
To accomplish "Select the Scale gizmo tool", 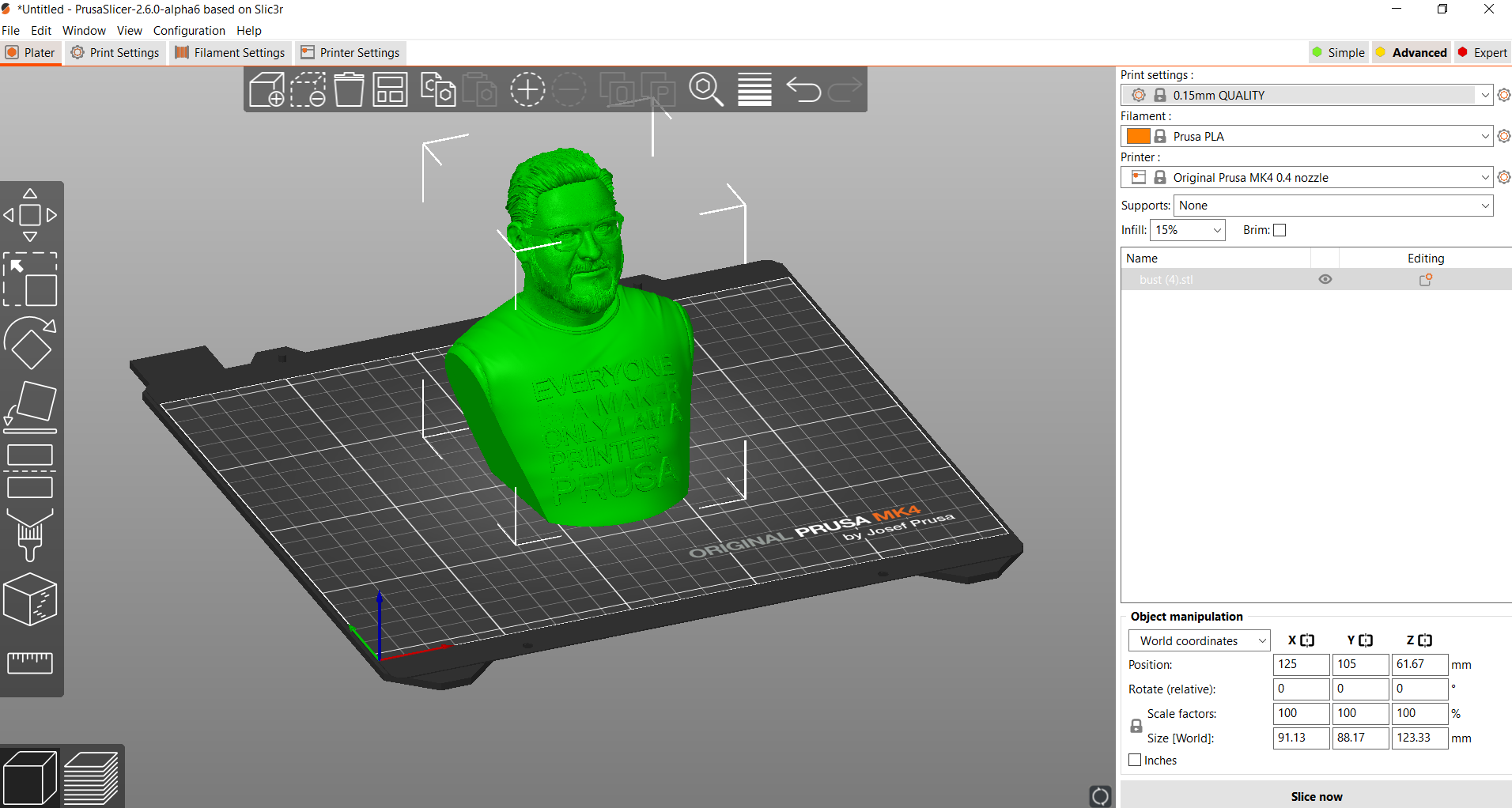I will 30,279.
